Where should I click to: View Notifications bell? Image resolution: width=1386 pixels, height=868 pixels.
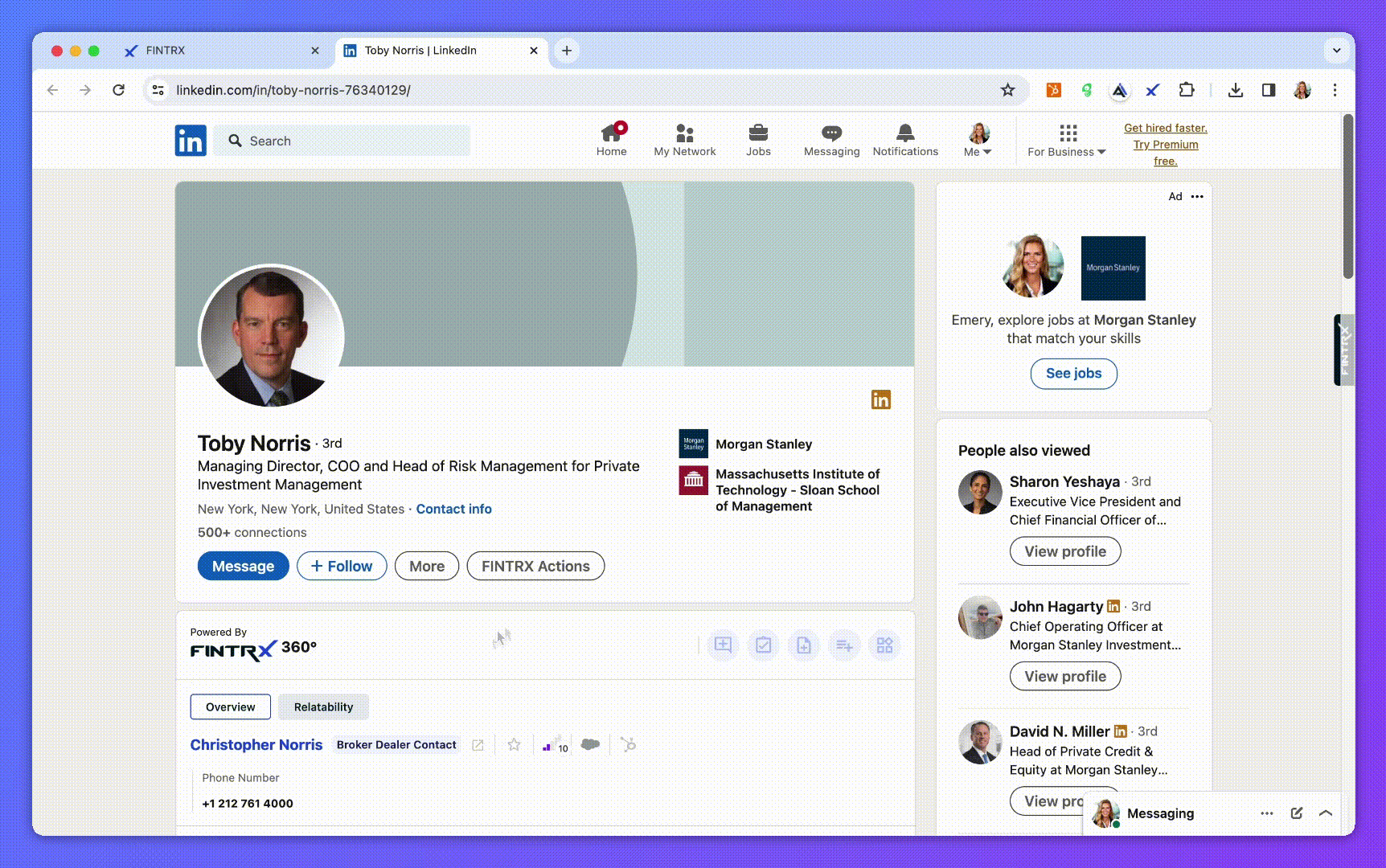pos(905,140)
